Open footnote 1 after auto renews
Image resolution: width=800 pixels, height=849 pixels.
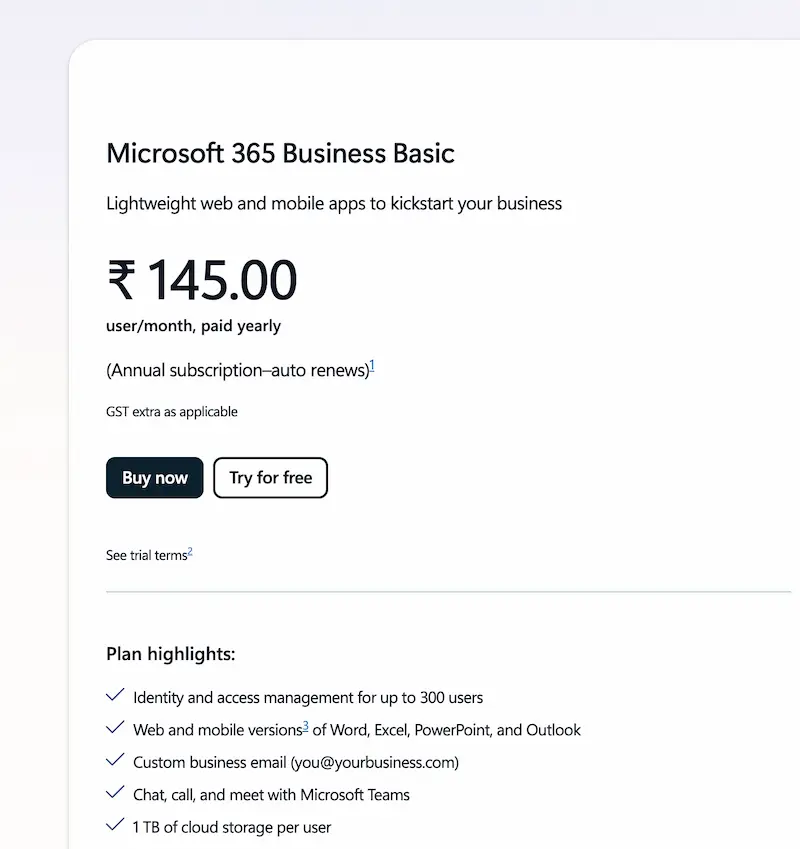[x=372, y=366]
